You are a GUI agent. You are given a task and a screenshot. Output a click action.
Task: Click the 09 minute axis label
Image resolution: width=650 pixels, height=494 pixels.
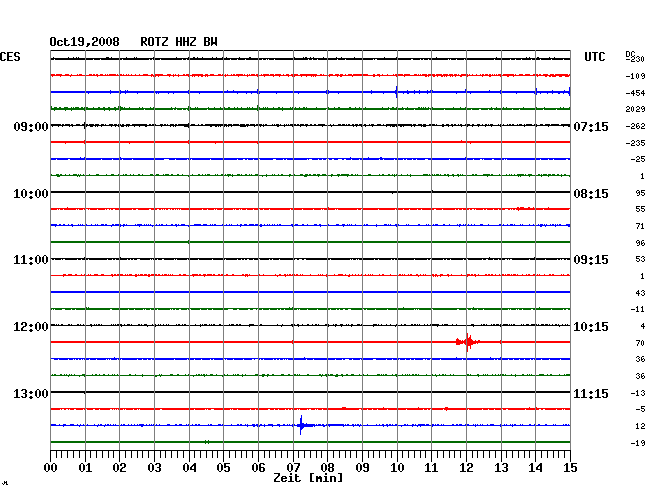[362, 468]
